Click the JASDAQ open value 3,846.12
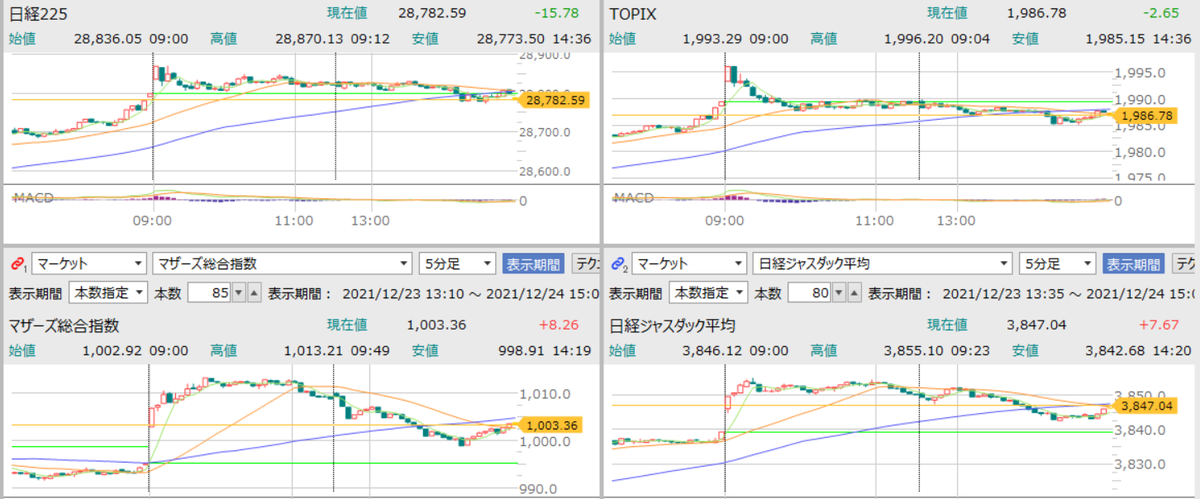Viewport: 1200px width, 499px height. tap(712, 351)
